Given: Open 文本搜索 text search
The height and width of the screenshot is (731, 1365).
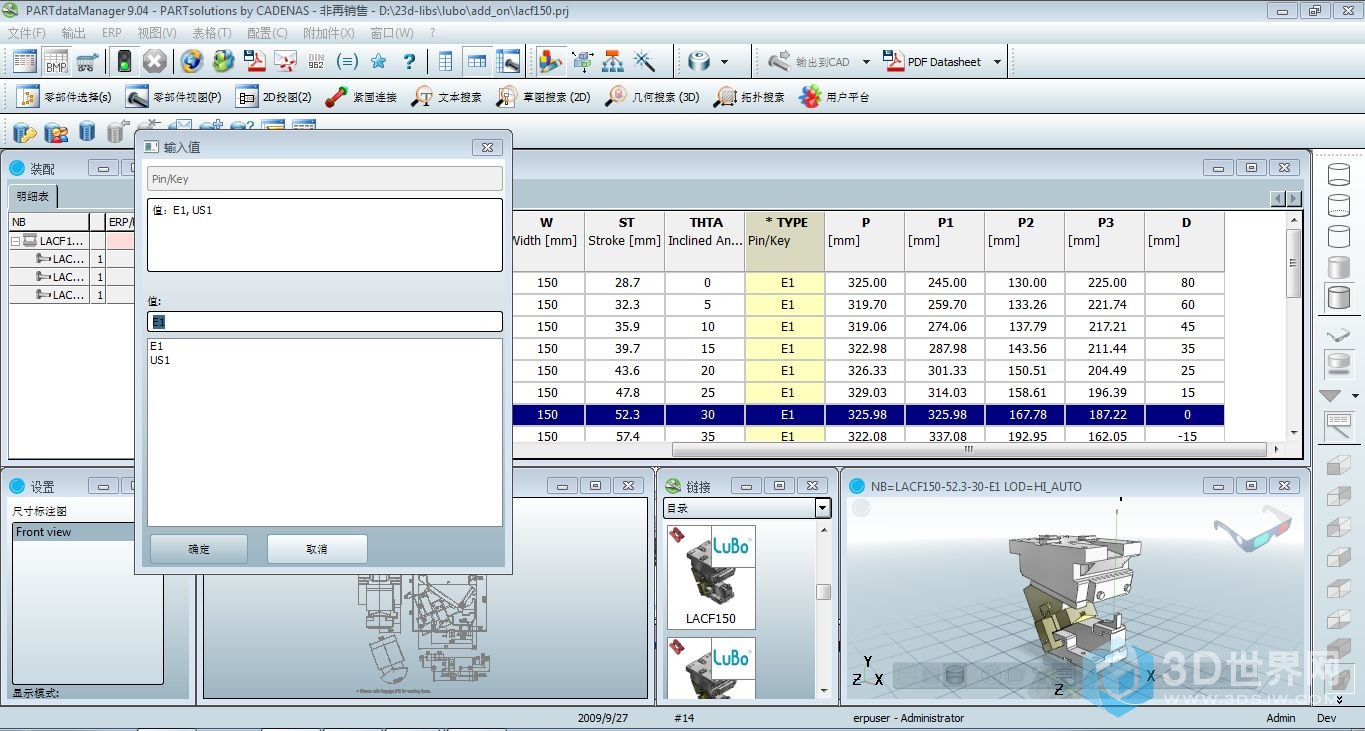Looking at the screenshot, I should pyautogui.click(x=446, y=97).
